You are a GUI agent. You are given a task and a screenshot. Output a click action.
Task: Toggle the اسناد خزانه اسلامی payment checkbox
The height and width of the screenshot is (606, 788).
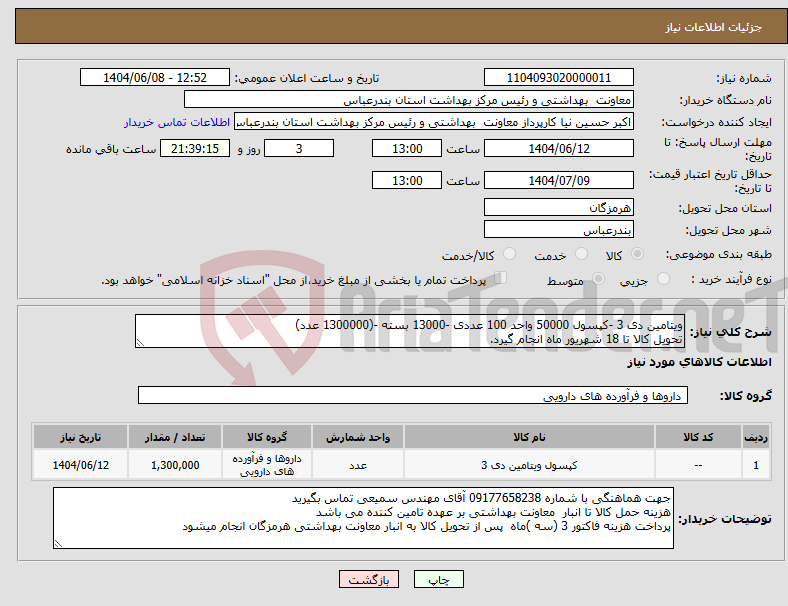coord(501,278)
